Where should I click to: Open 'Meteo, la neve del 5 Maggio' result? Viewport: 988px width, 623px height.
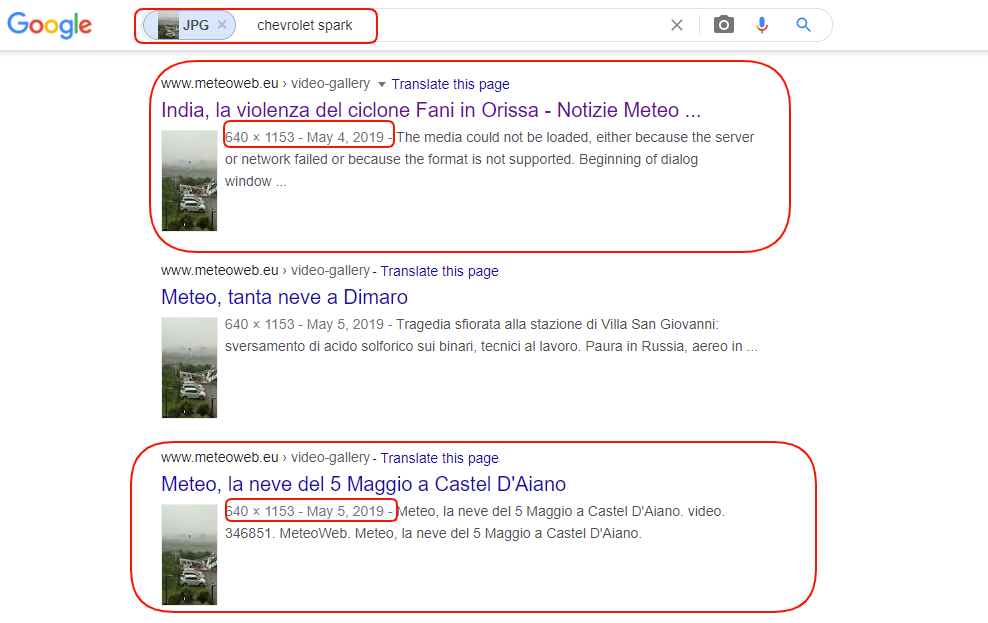pos(364,484)
